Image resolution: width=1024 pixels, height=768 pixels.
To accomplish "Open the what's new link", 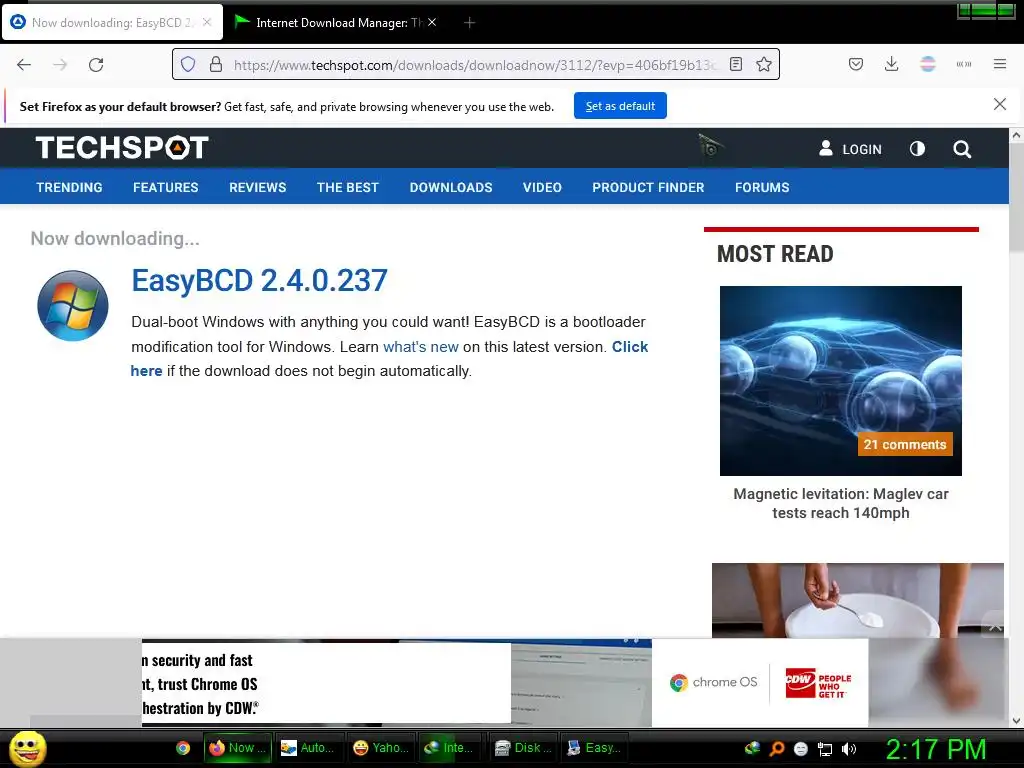I will coord(421,347).
